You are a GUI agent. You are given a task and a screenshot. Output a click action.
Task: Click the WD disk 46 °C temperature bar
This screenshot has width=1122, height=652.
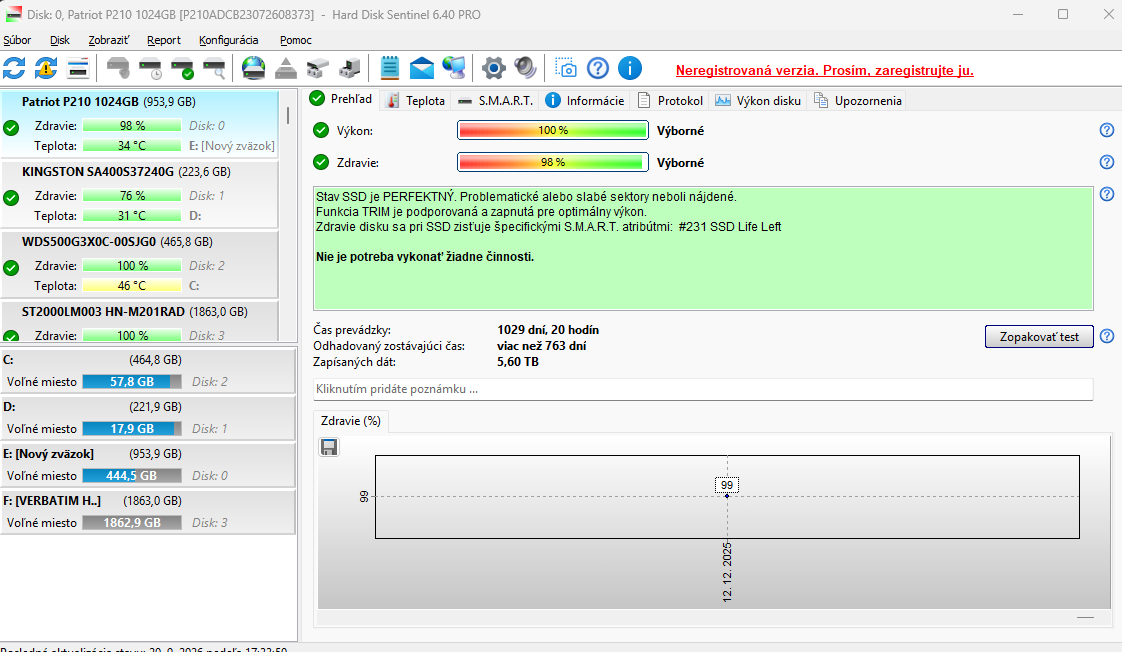(x=132, y=286)
